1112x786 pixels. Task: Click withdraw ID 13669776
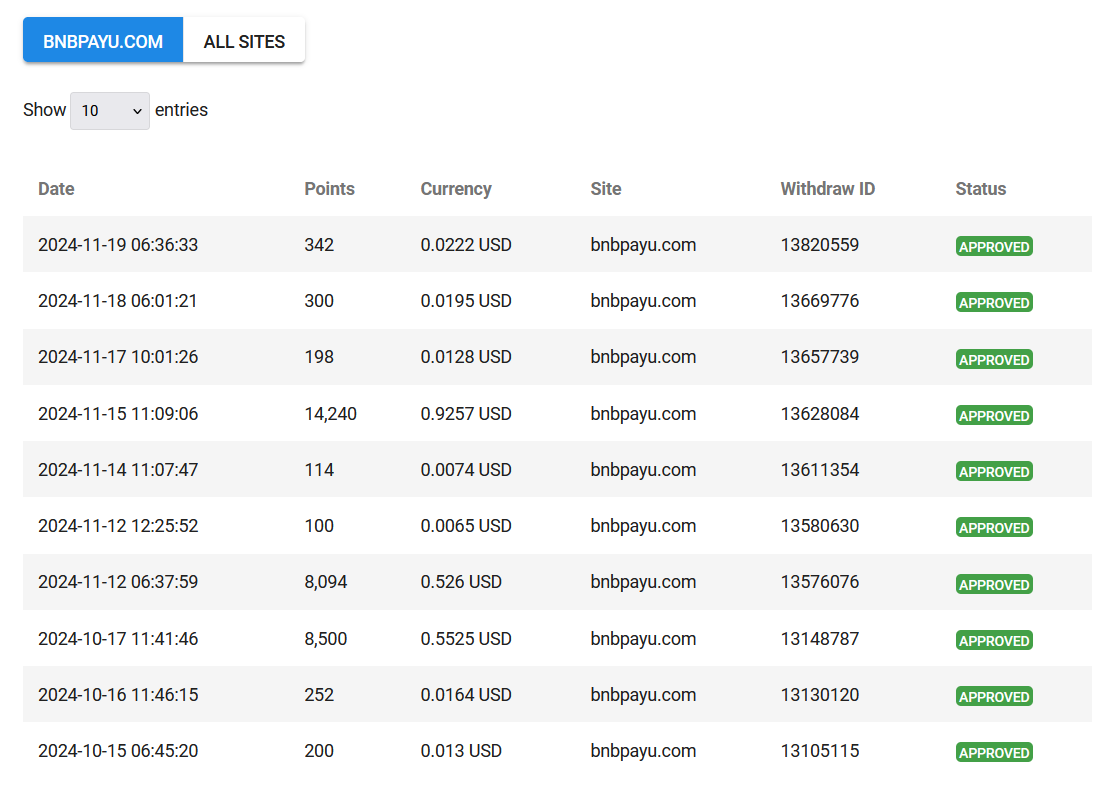click(820, 301)
